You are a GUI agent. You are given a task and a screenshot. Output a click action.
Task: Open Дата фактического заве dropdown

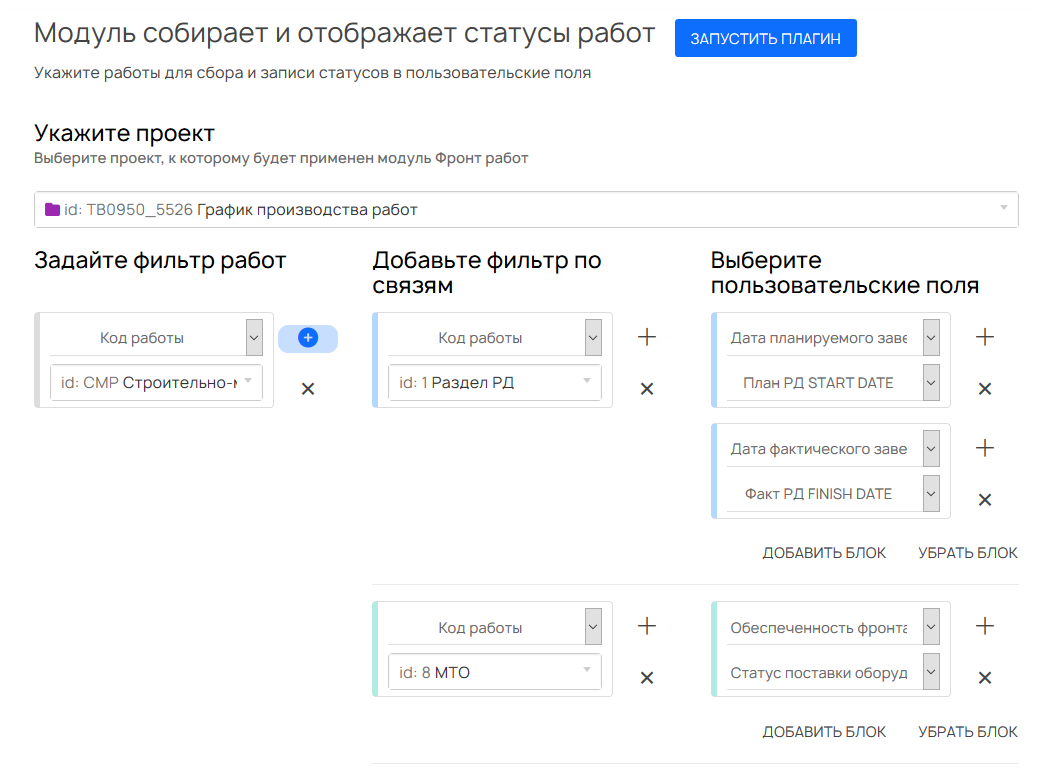[x=931, y=449]
